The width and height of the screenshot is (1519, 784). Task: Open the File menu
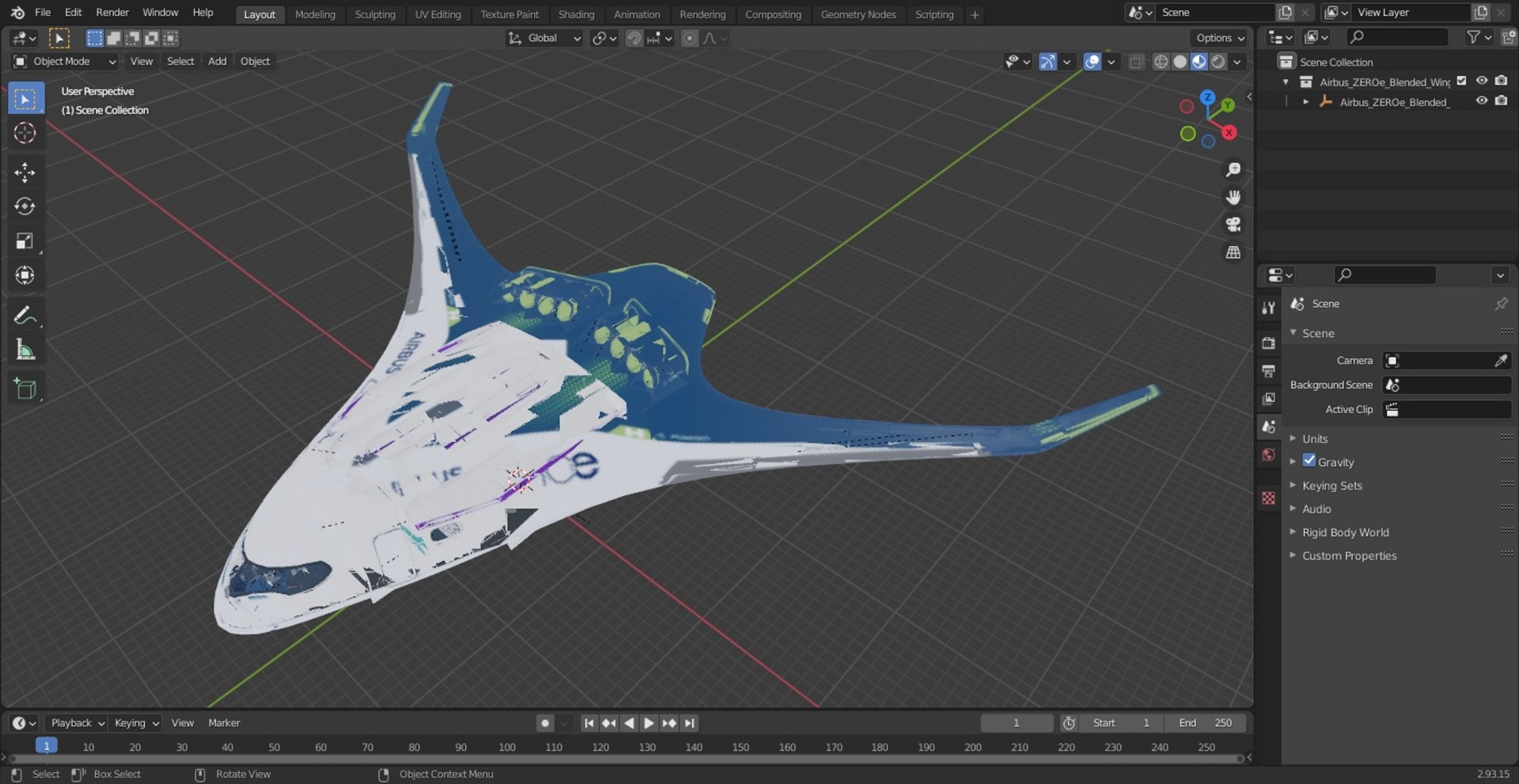[43, 13]
